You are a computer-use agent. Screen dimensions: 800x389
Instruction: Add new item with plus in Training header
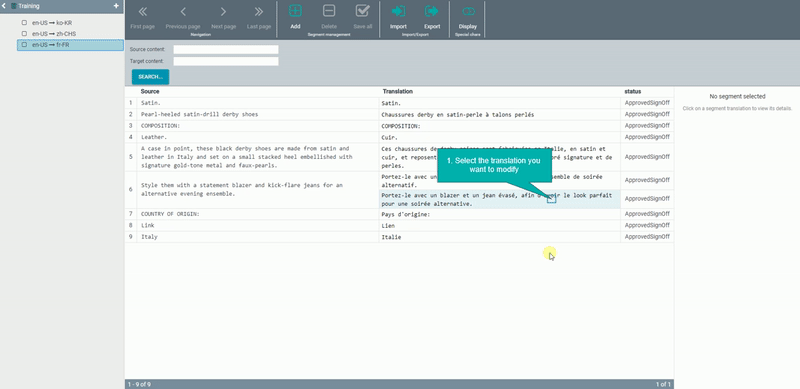point(116,6)
